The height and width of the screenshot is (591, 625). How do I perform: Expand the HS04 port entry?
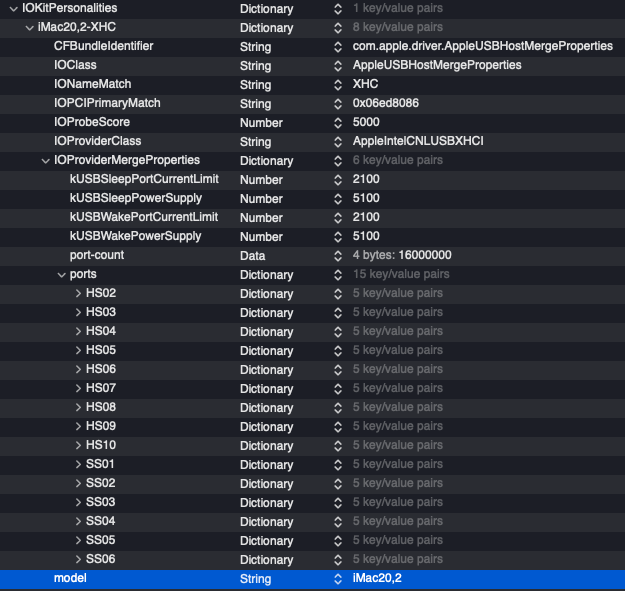pos(78,331)
